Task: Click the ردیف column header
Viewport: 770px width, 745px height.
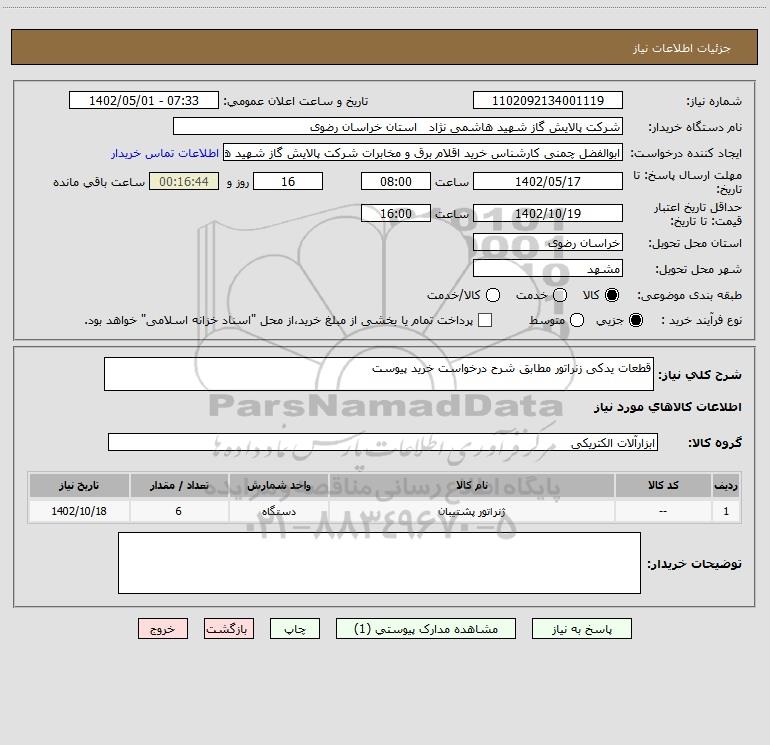Action: pyautogui.click(x=726, y=485)
